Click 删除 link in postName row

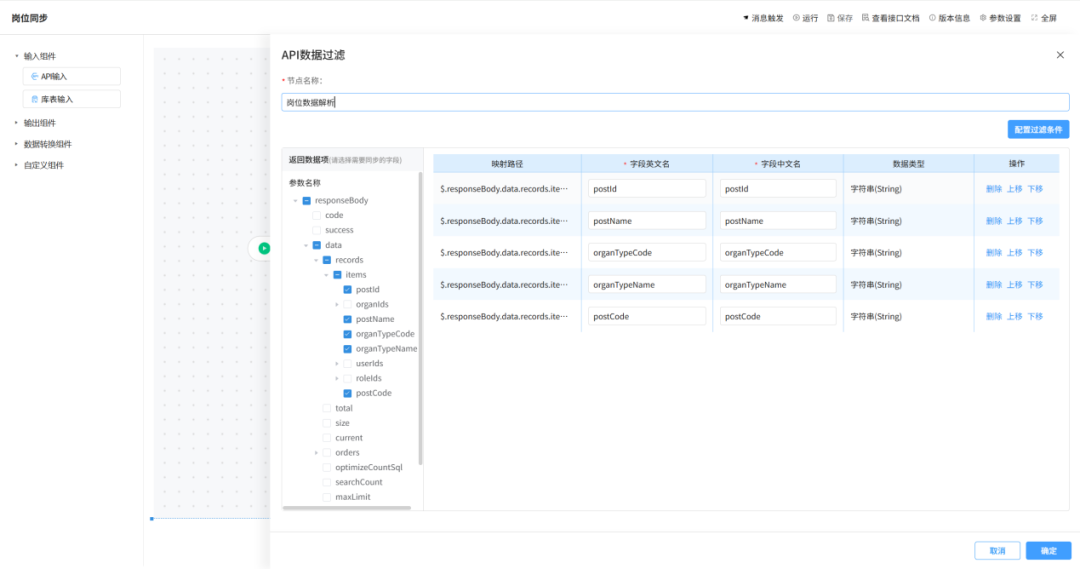[993, 221]
